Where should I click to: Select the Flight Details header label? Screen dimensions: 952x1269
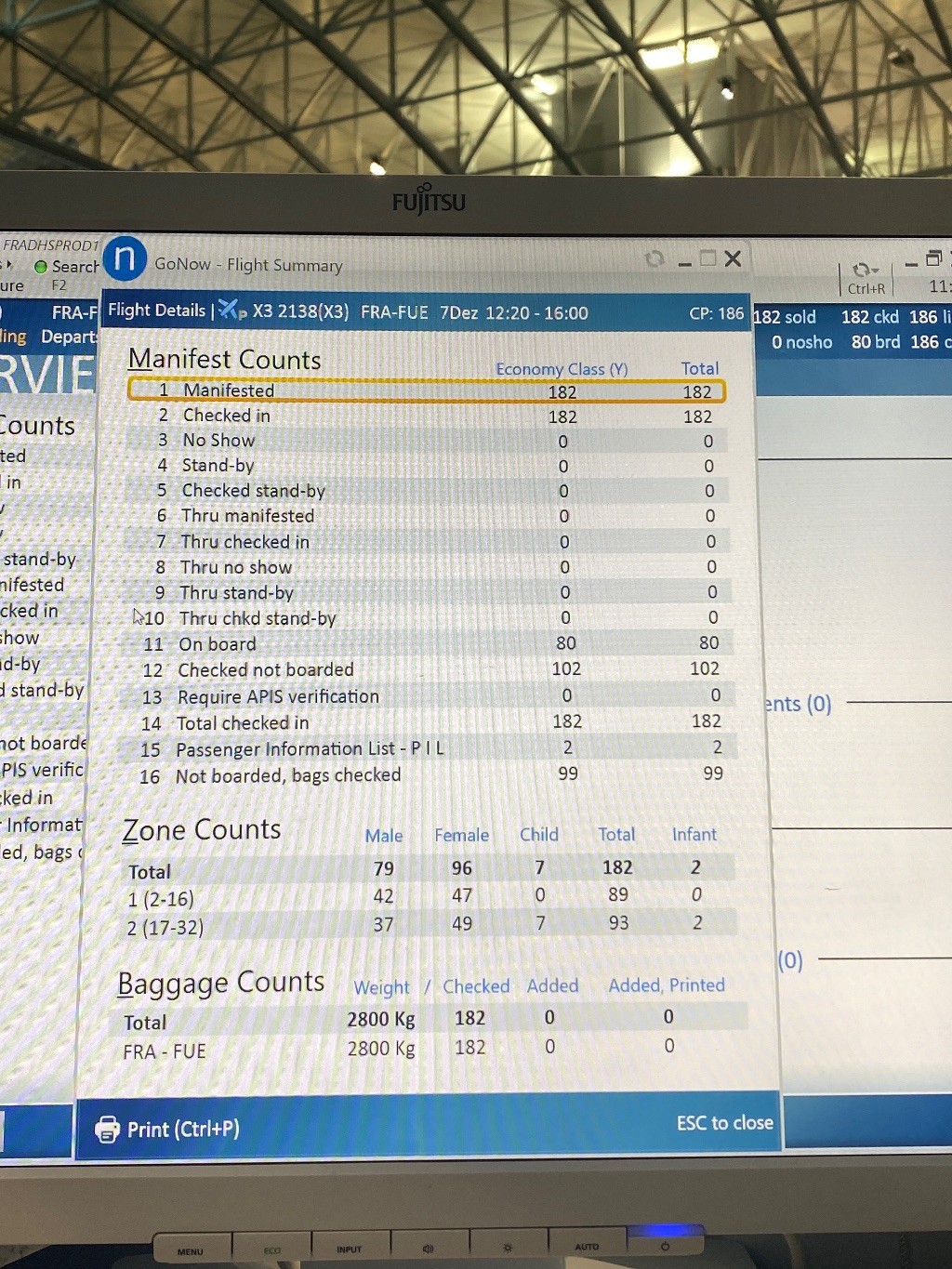pos(156,311)
